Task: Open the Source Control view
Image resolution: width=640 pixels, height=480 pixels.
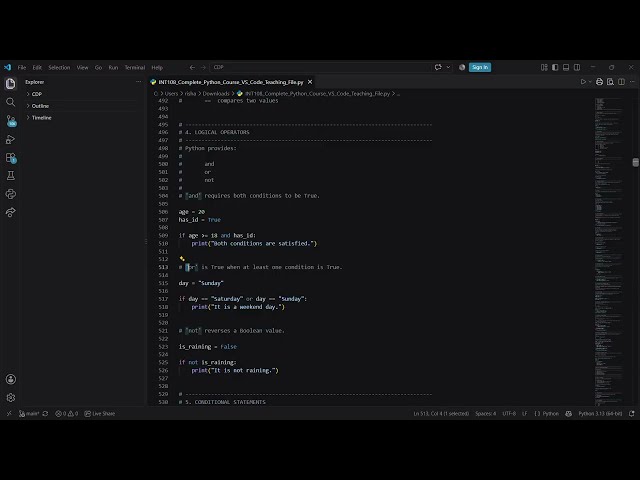Action: pos(11,121)
